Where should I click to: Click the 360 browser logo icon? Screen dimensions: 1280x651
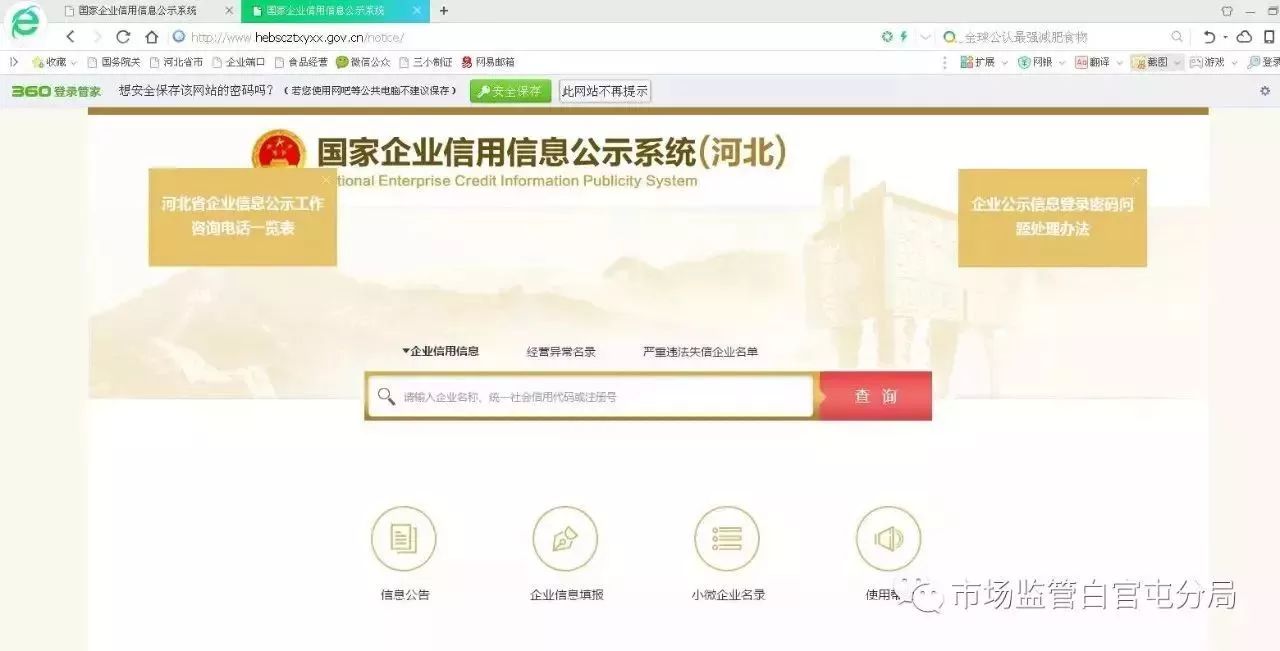click(x=25, y=22)
